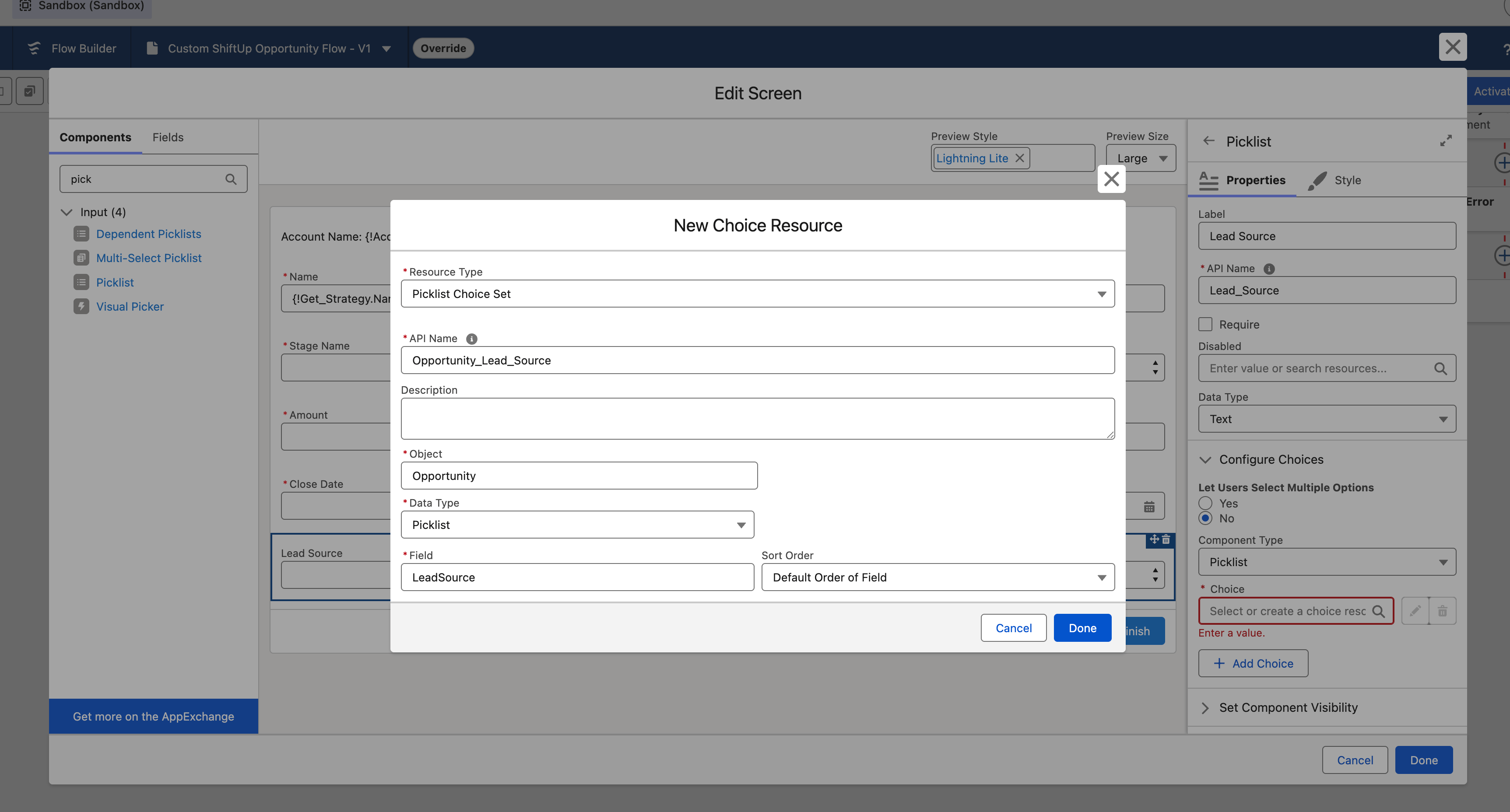Delete the Lead Source component on canvas
The image size is (1510, 812).
[x=1166, y=539]
